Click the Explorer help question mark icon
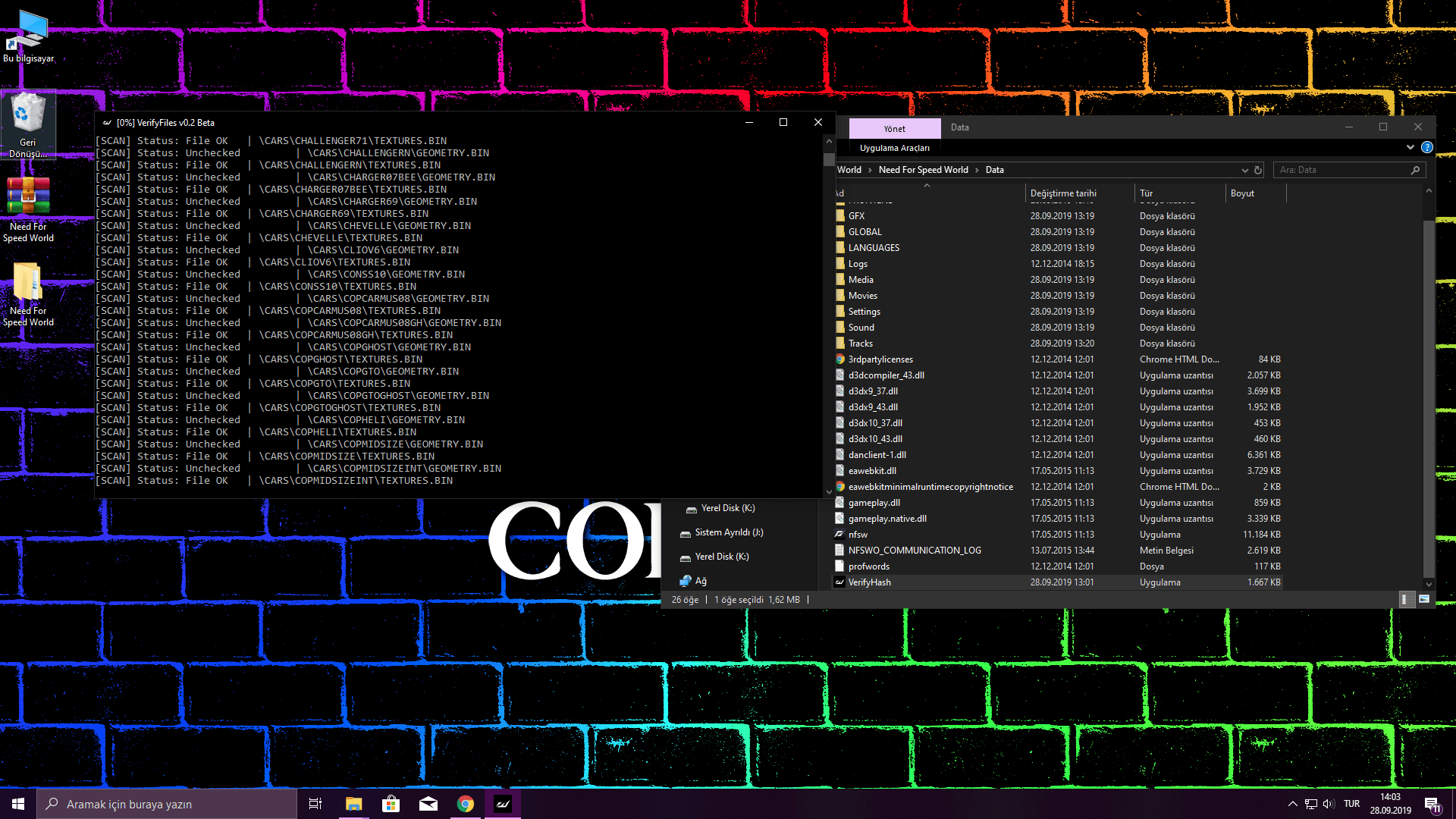1456x819 pixels. click(x=1427, y=148)
